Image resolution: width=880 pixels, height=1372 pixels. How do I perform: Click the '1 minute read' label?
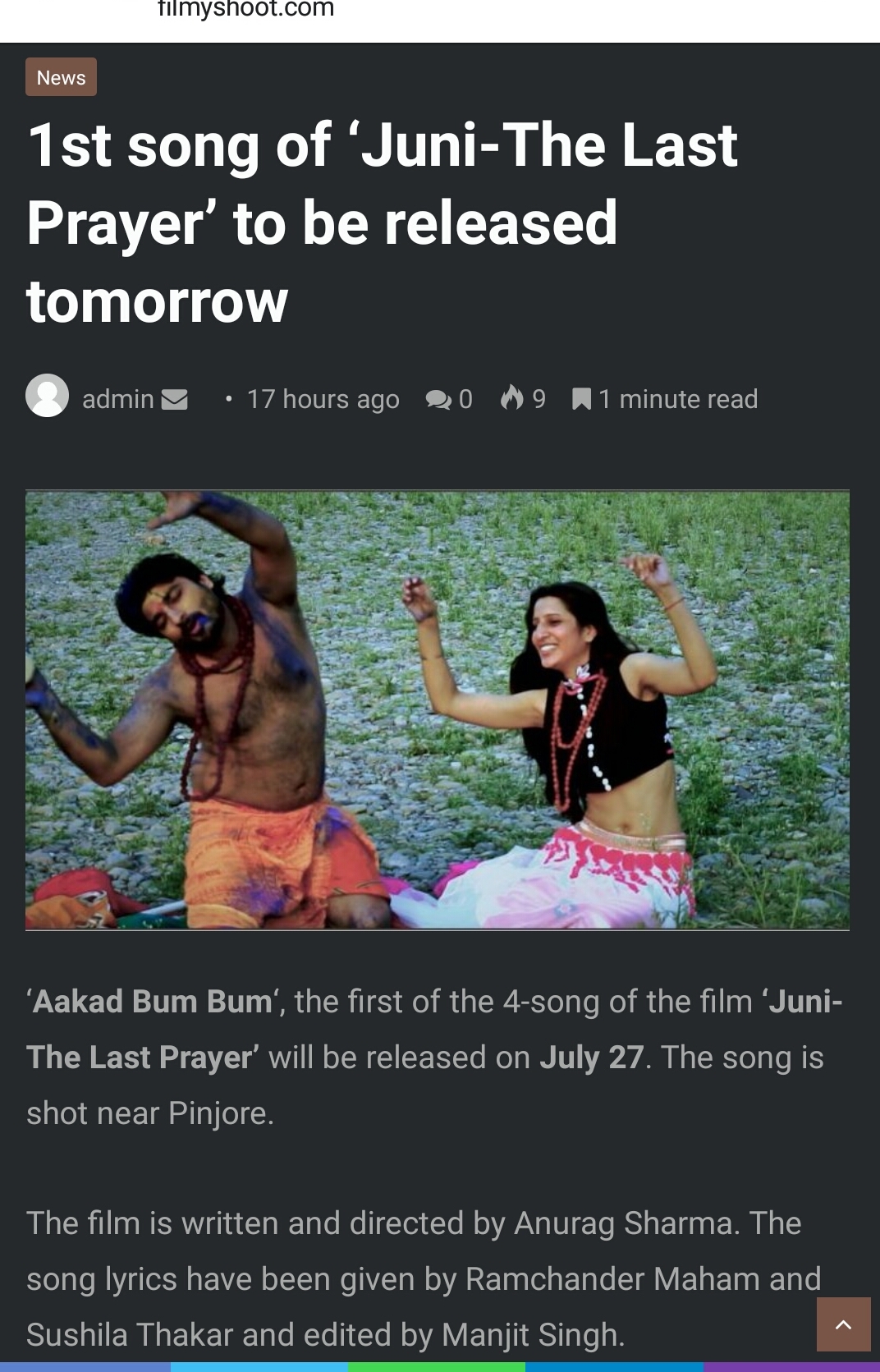678,399
